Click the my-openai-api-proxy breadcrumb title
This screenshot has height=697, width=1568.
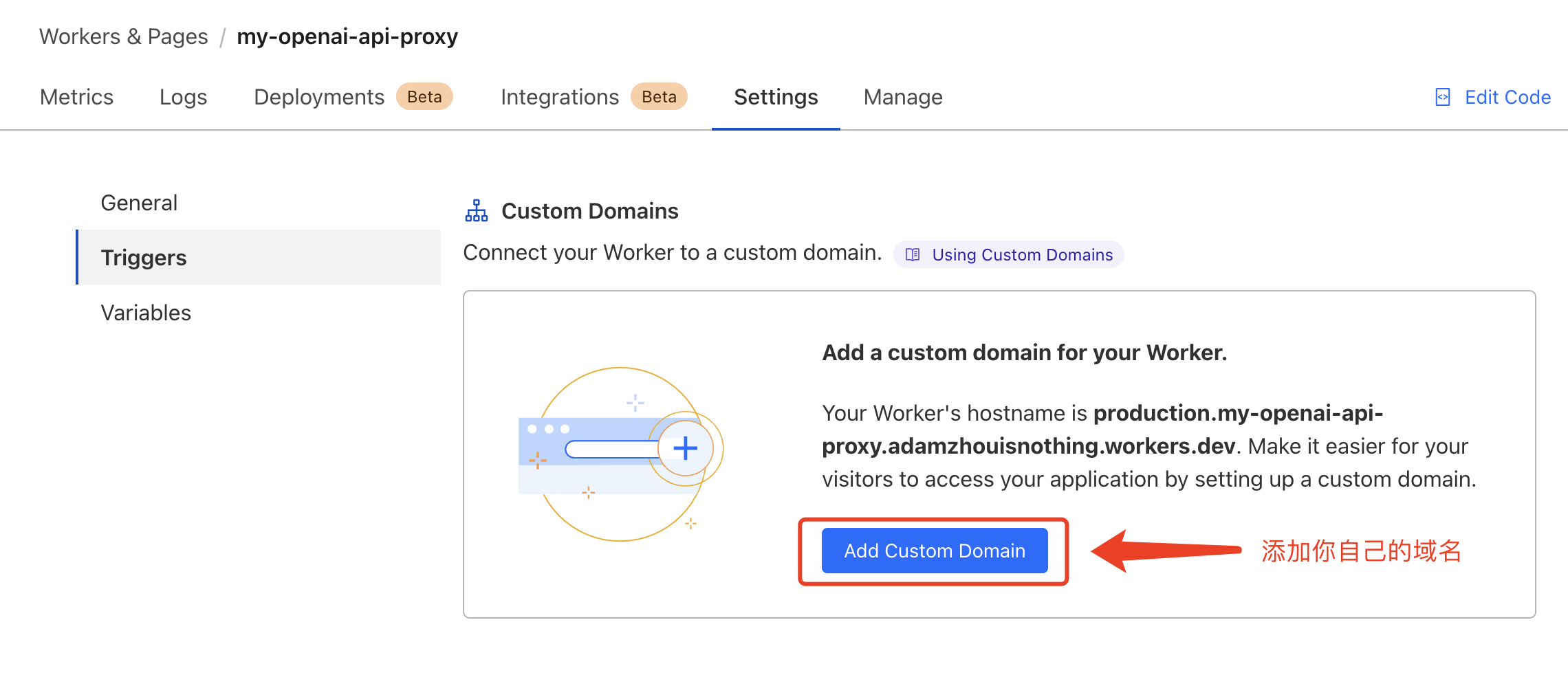[347, 36]
